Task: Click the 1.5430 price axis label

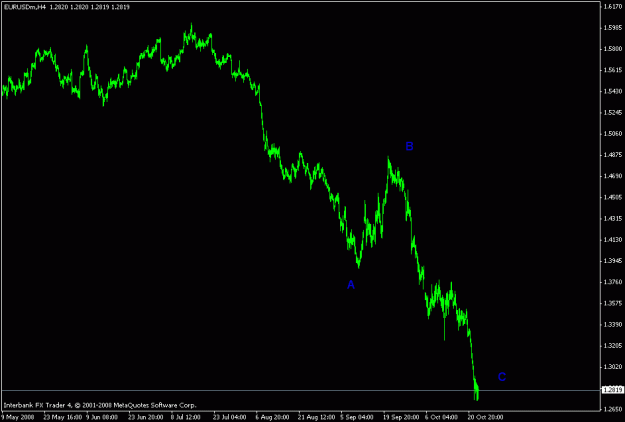Action: [613, 91]
